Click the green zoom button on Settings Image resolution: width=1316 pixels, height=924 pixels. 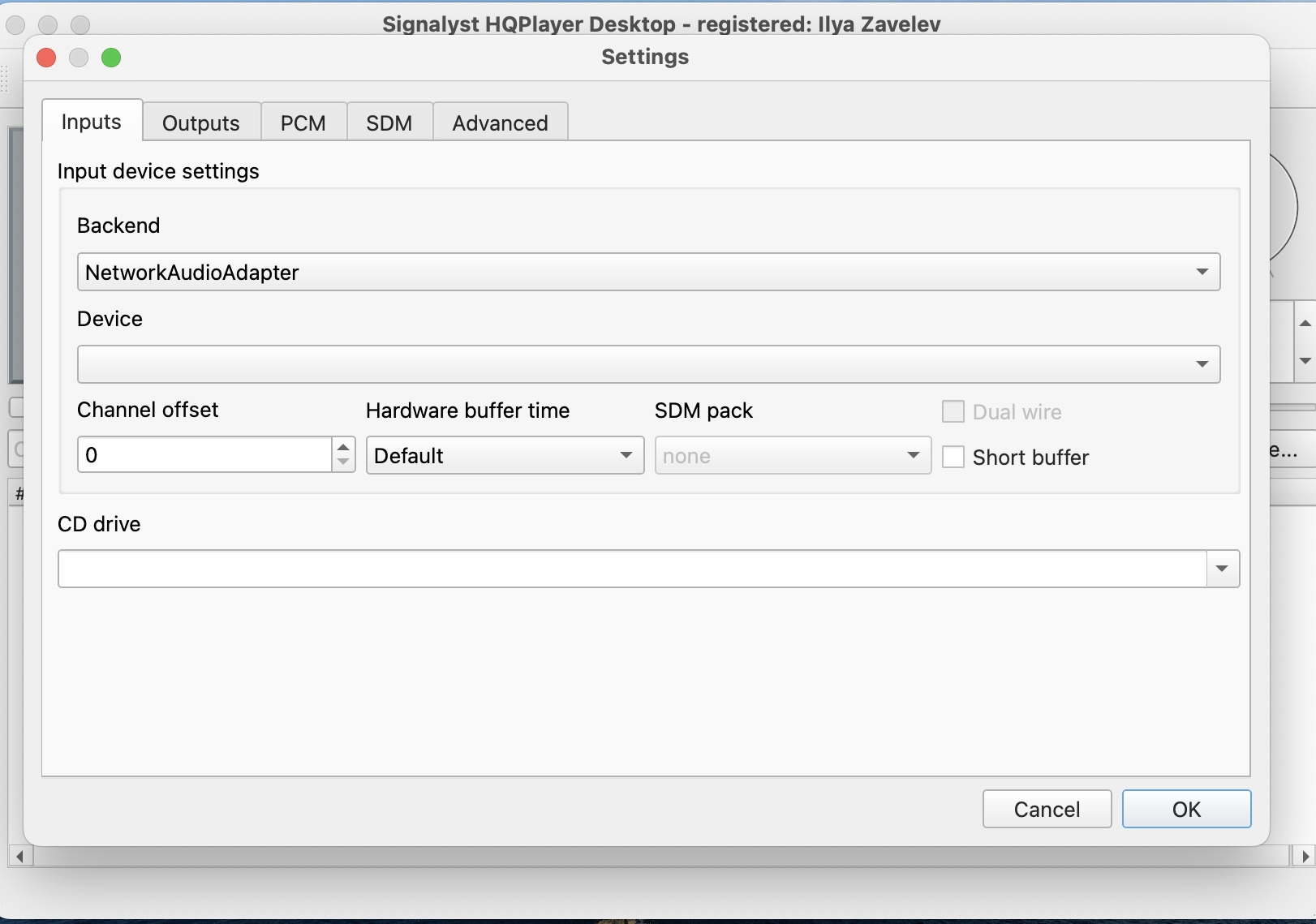click(x=111, y=58)
